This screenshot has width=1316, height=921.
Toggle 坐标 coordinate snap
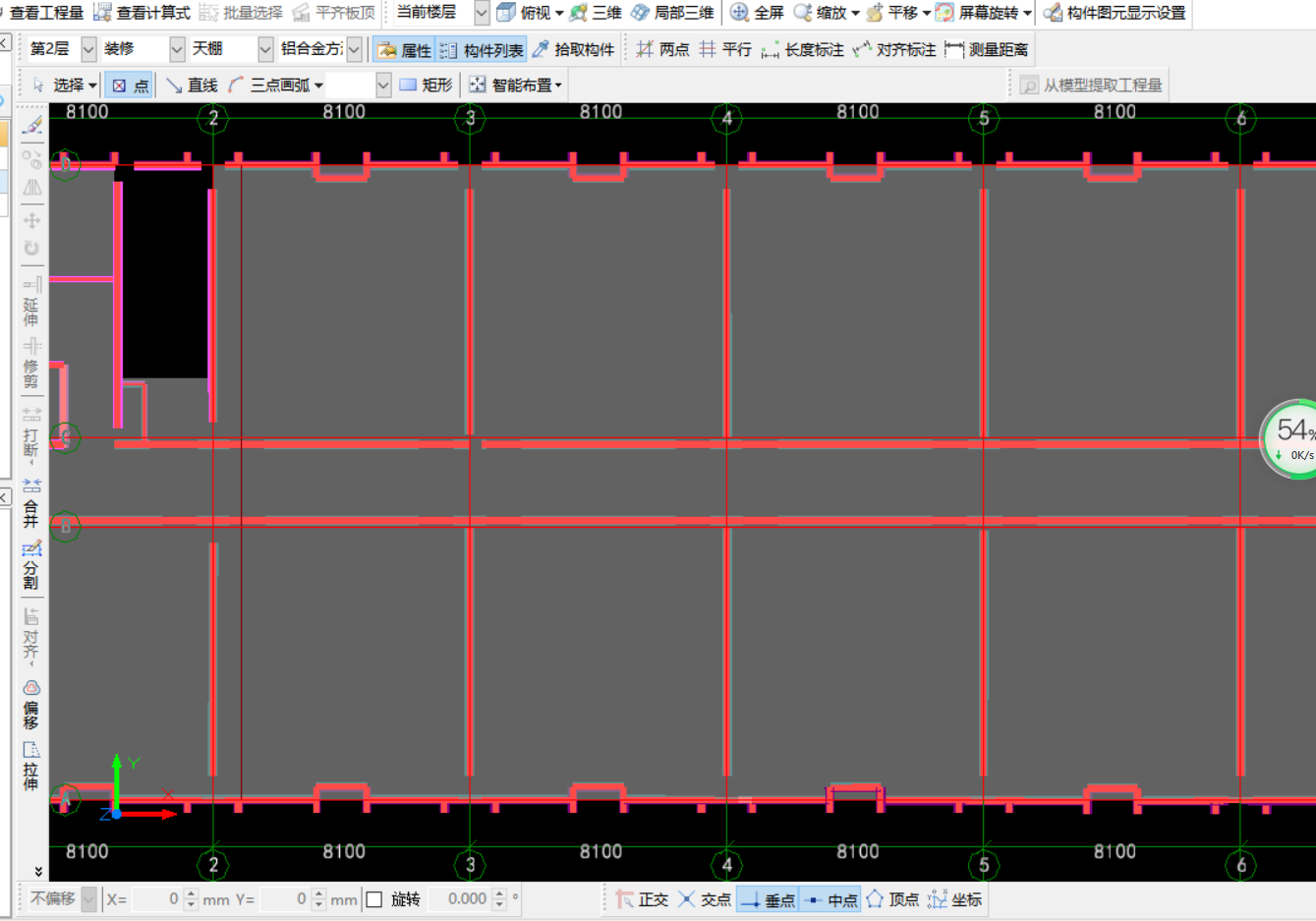(x=954, y=899)
